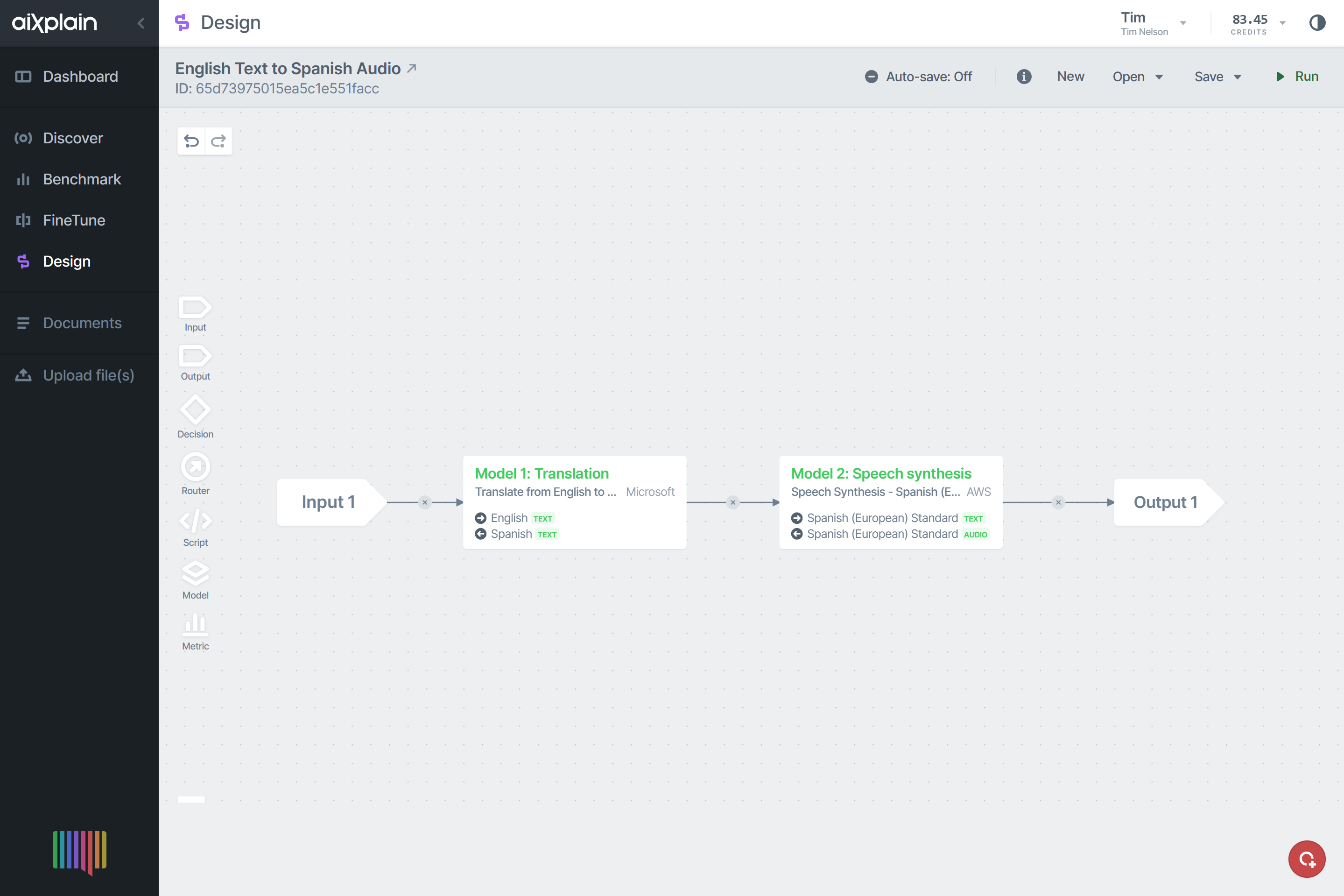Screen dimensions: 1344x896
Task: Click the undo arrow icon
Action: pyautogui.click(x=191, y=141)
